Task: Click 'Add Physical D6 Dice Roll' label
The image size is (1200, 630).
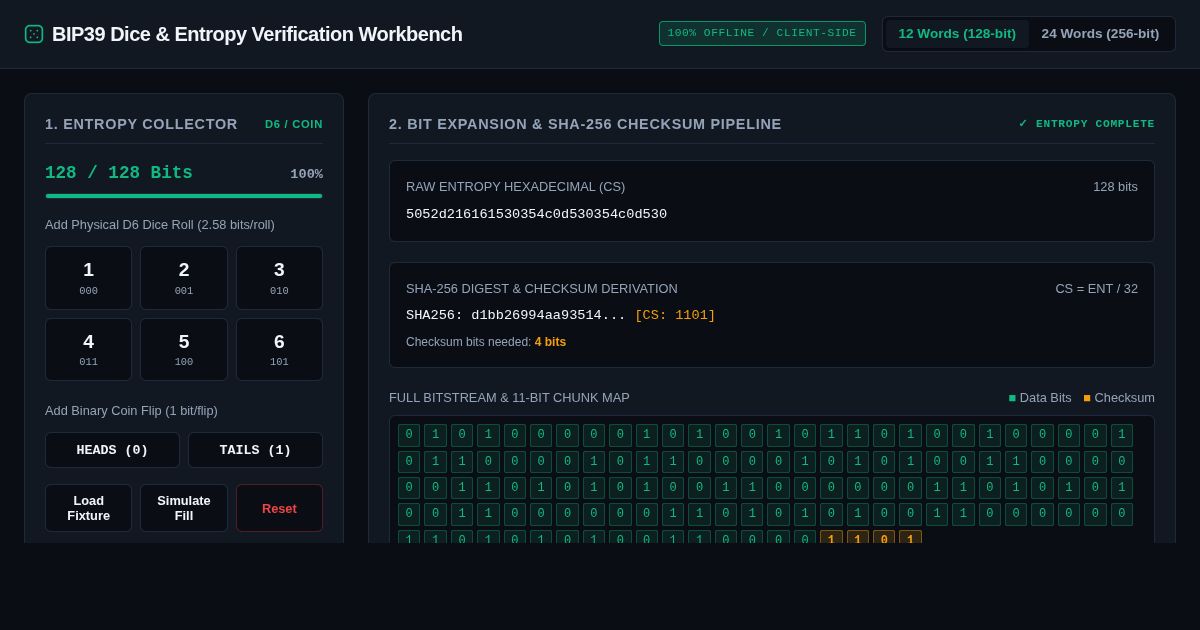Action: 160,224
